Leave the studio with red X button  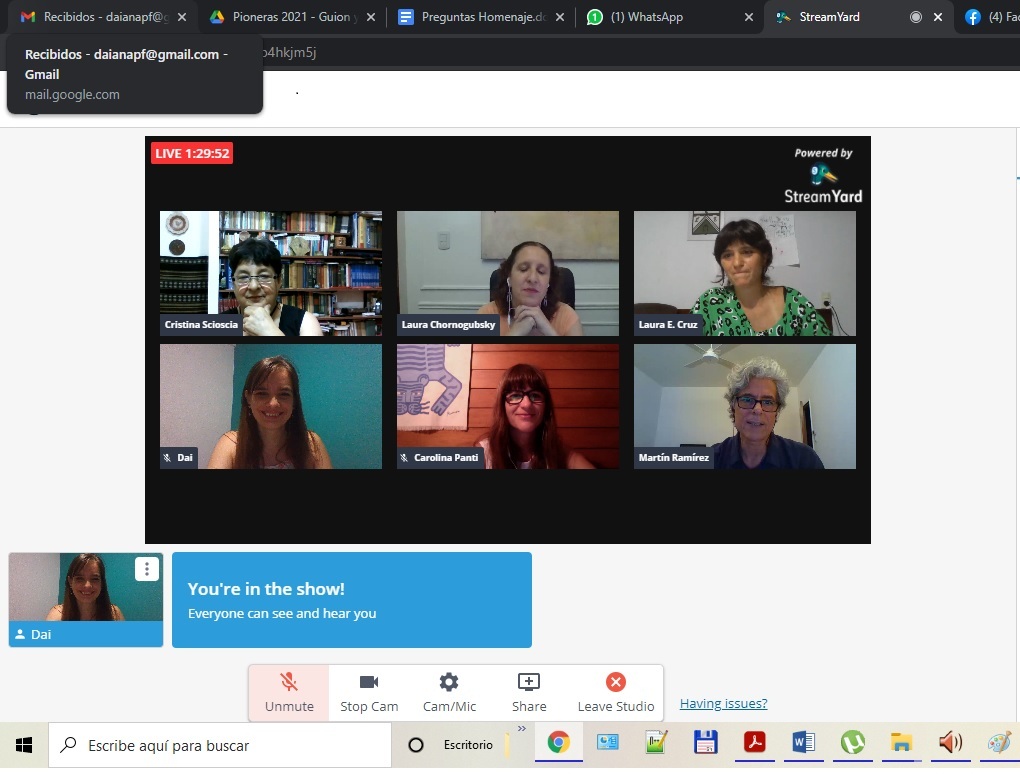coord(615,692)
